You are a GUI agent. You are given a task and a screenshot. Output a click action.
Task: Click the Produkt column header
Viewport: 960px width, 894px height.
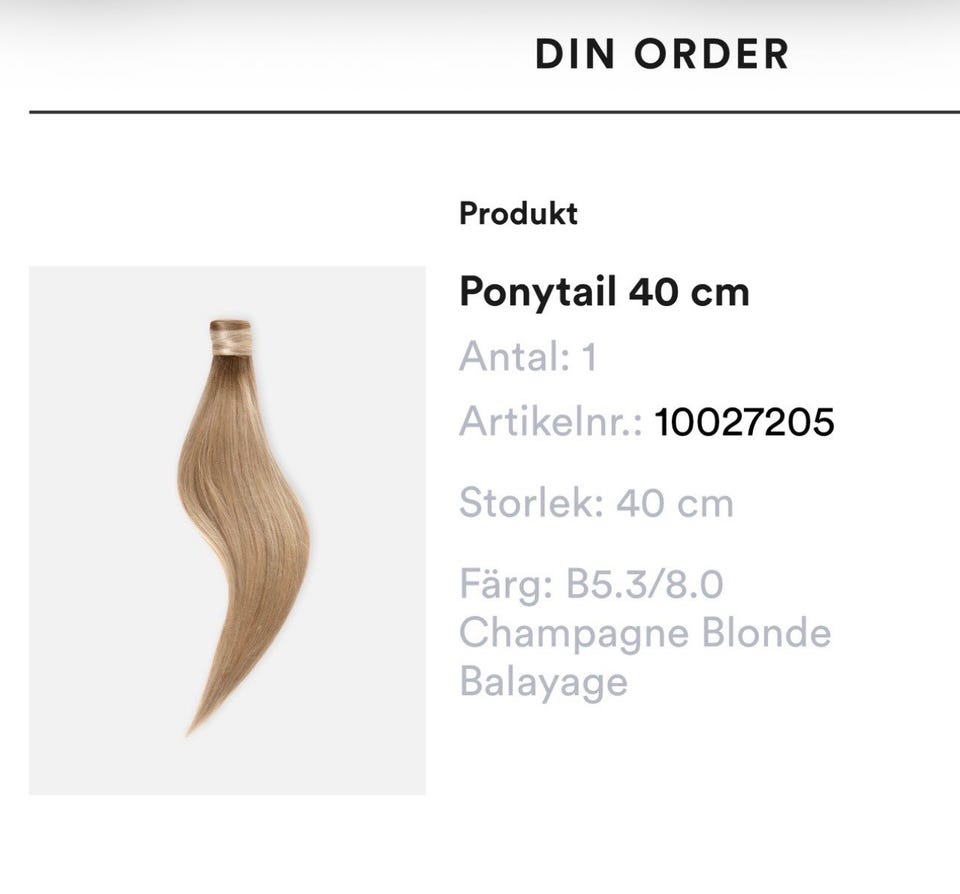tap(518, 214)
